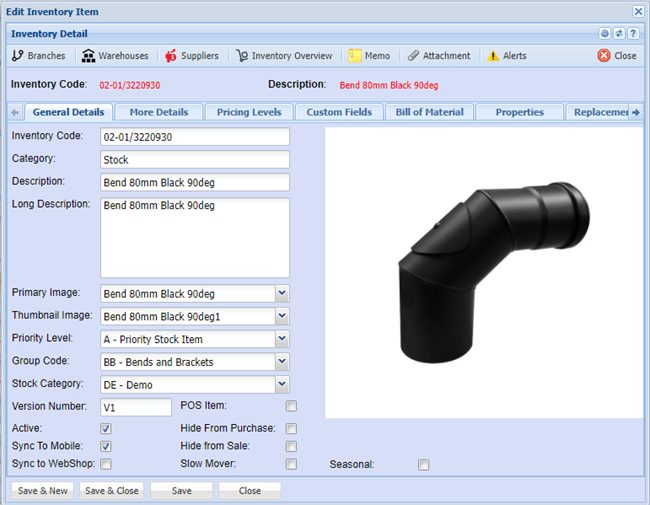Click the Save & Close button
Viewport: 650px width, 505px height.
(112, 491)
